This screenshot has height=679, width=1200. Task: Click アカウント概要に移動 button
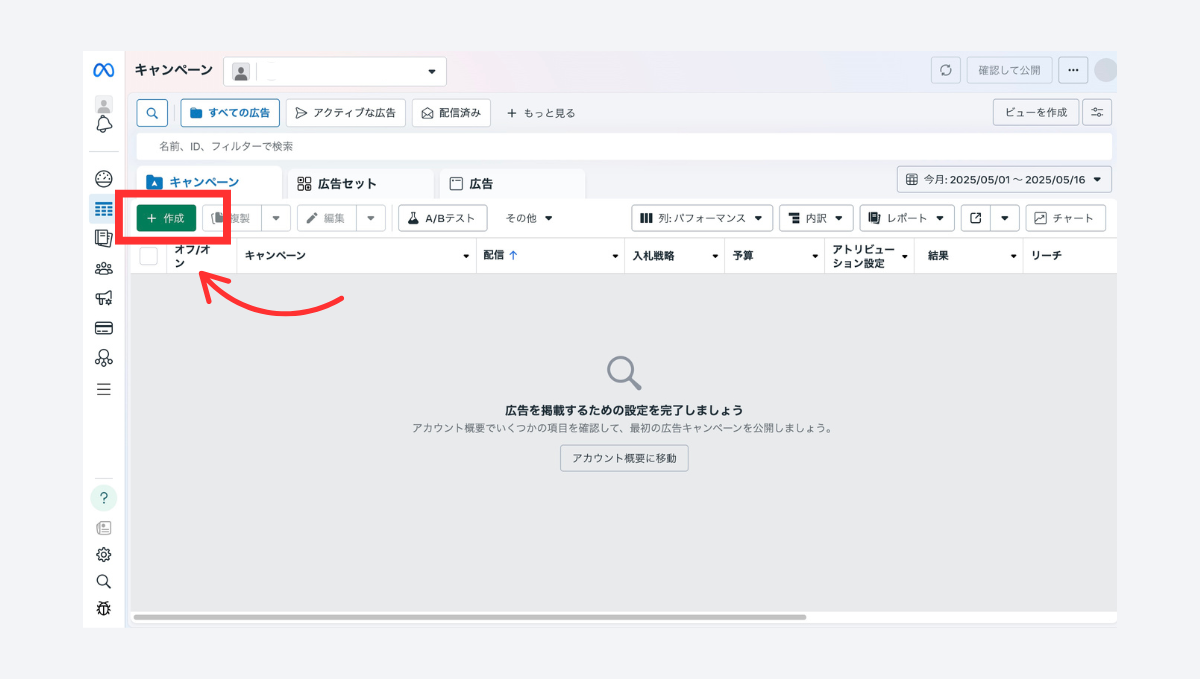(x=624, y=459)
